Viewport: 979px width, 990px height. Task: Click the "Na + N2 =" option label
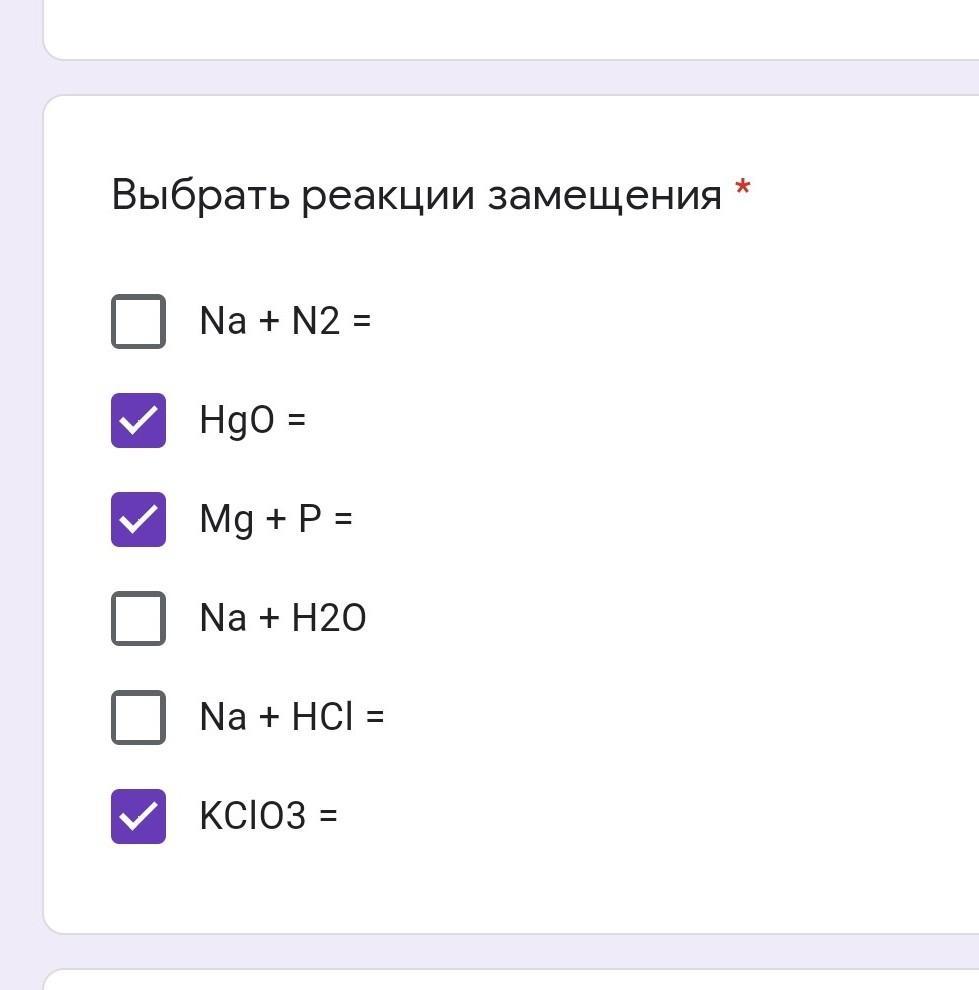pyautogui.click(x=285, y=321)
